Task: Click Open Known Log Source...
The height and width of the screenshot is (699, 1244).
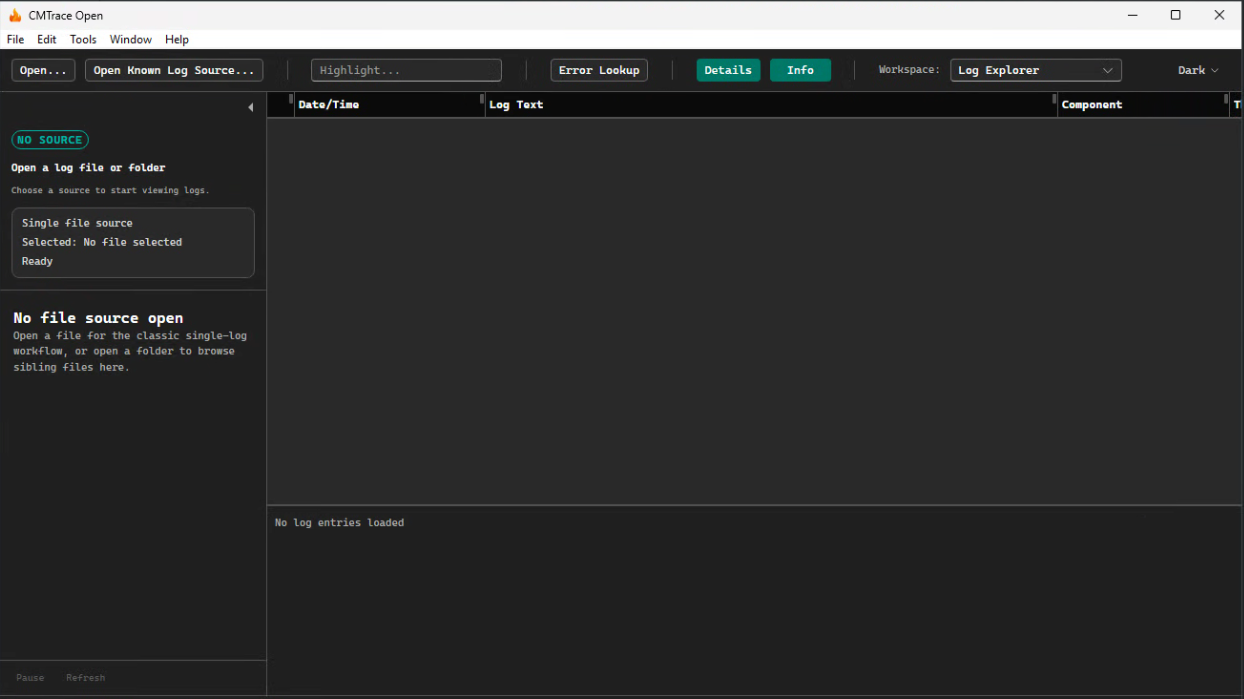Action: click(173, 69)
